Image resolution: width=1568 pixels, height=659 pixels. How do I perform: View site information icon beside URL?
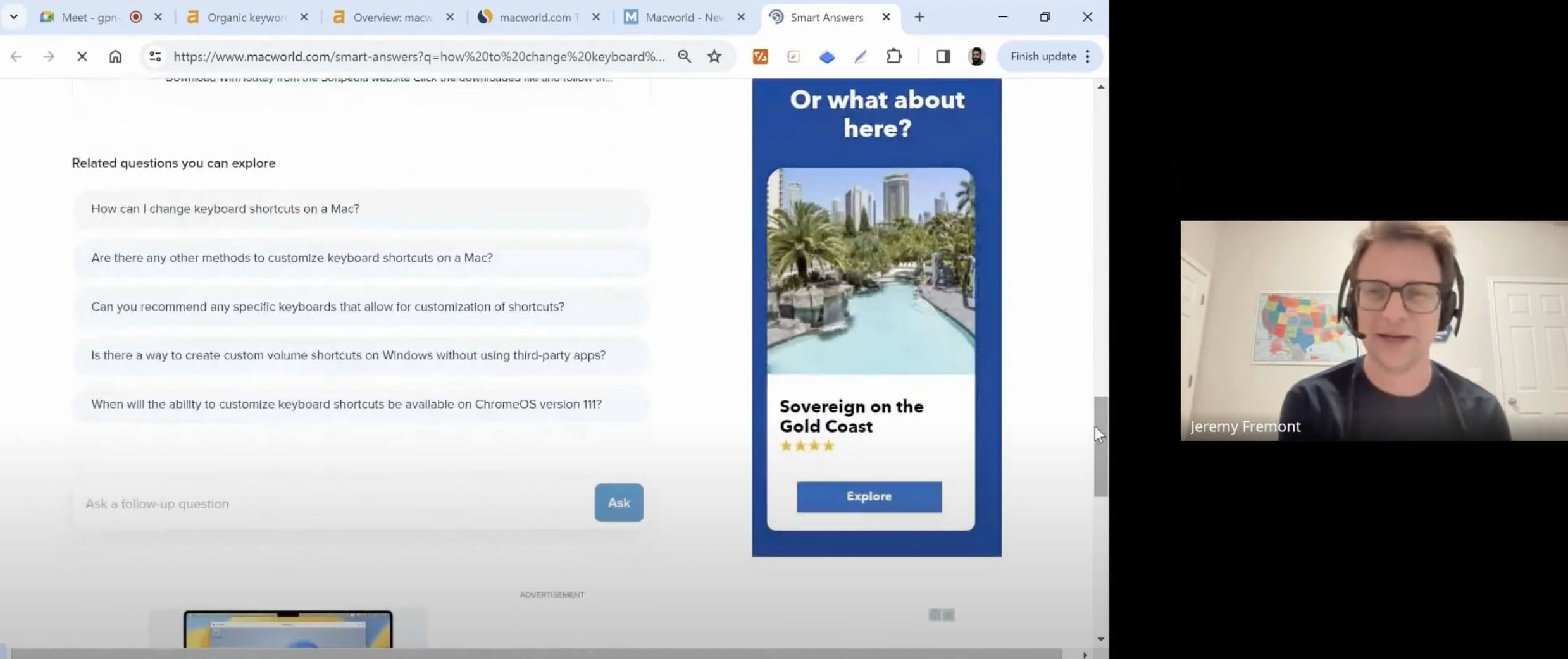(155, 56)
